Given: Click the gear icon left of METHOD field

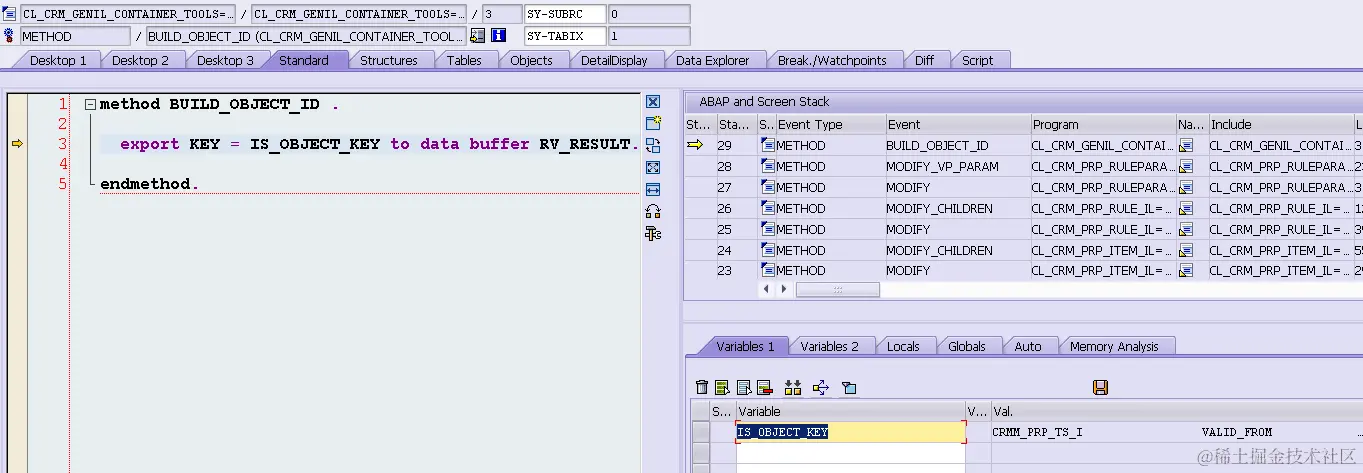Looking at the screenshot, I should pyautogui.click(x=9, y=36).
